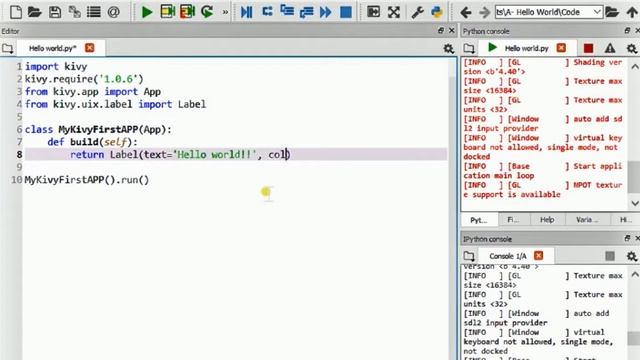Stop the IPython console gray square

pyautogui.click(x=610, y=256)
